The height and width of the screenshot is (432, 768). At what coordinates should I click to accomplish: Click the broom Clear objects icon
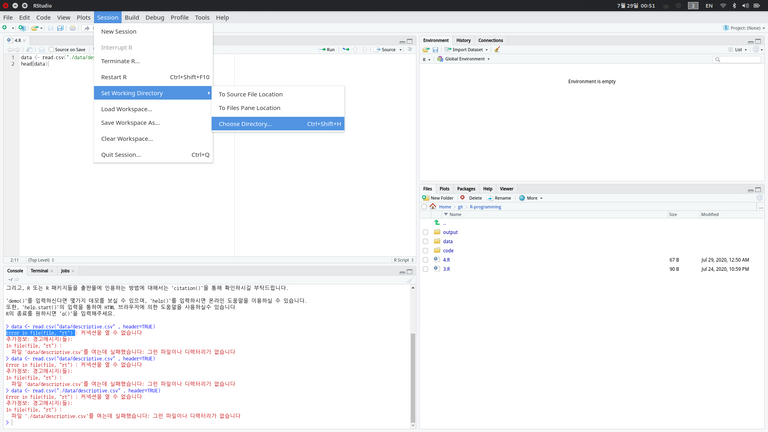coord(497,49)
